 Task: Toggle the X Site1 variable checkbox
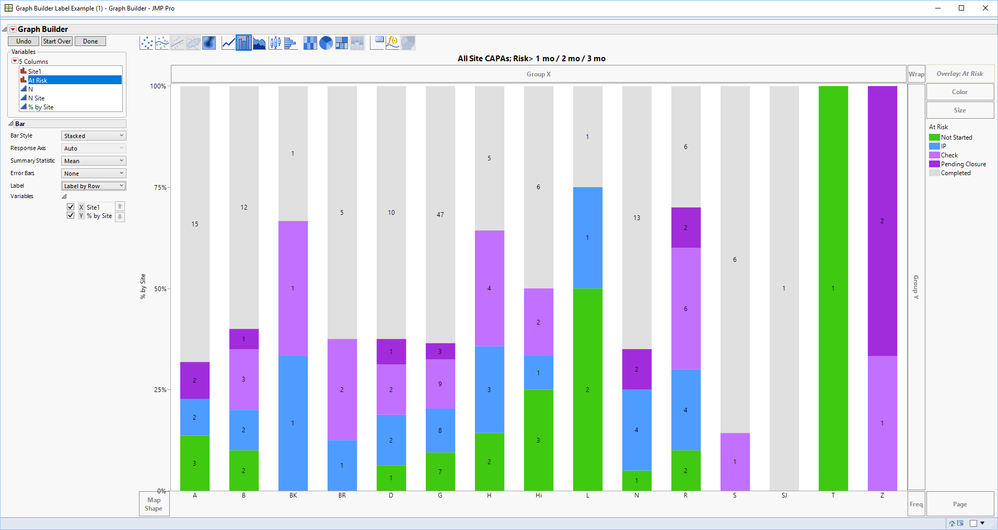(71, 207)
